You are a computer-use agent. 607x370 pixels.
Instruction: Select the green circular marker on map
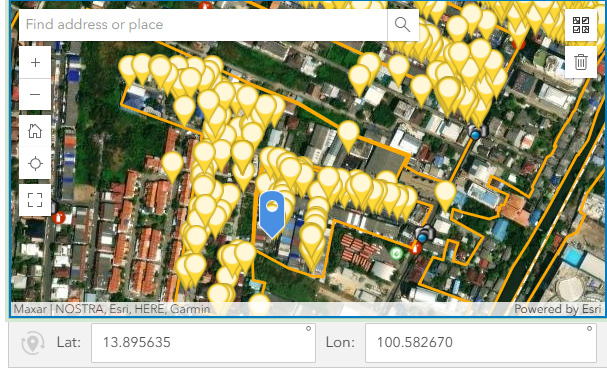click(x=396, y=254)
